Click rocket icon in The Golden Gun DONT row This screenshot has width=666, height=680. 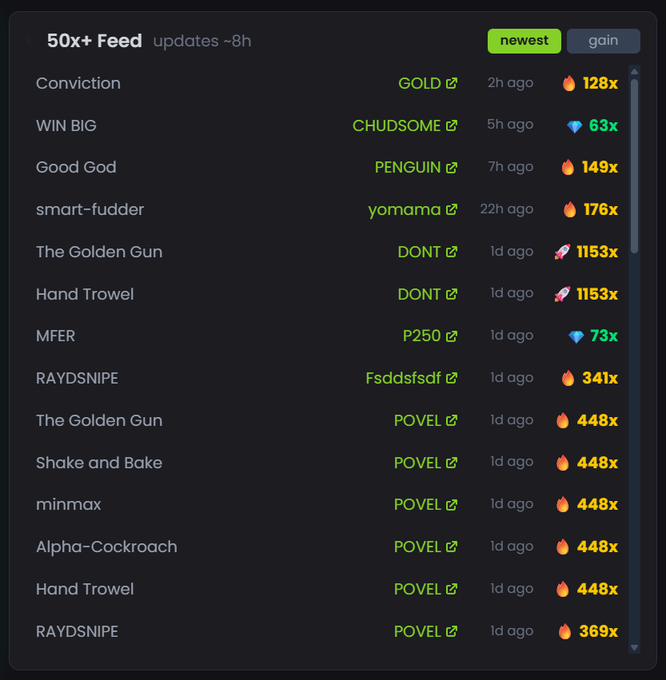pyautogui.click(x=562, y=252)
